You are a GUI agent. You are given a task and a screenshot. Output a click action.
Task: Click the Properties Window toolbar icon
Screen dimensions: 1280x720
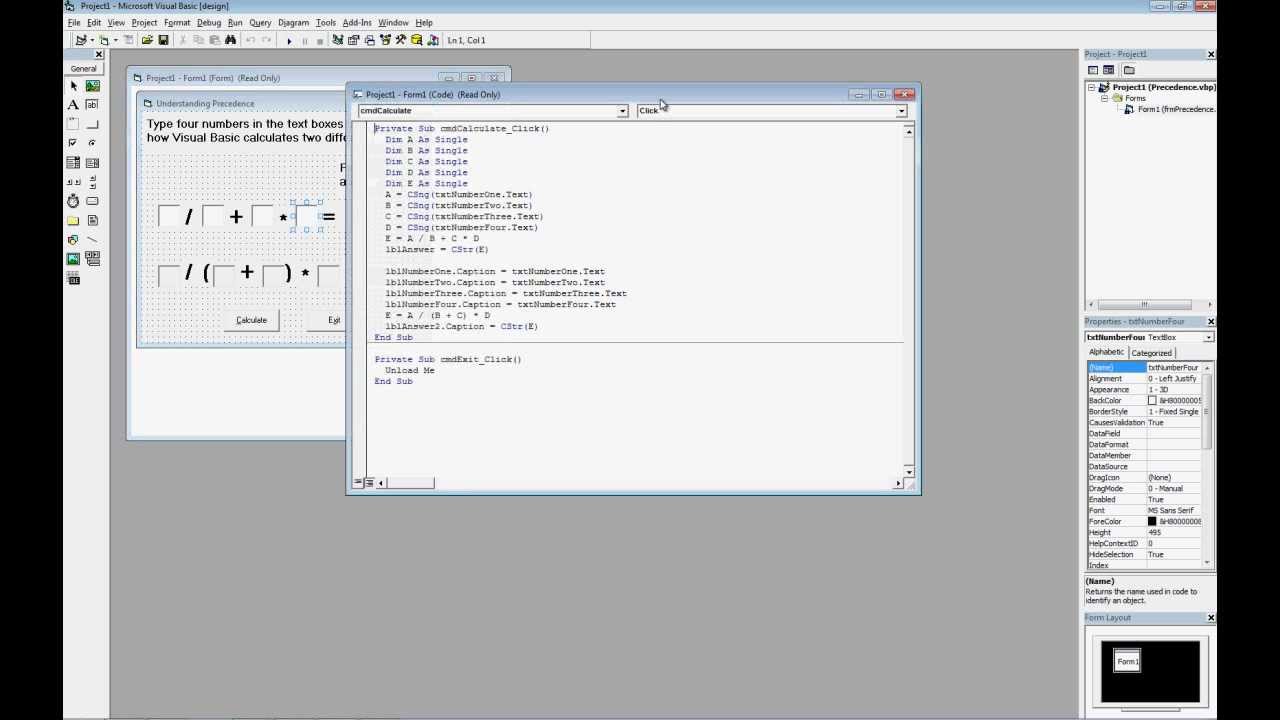[354, 40]
